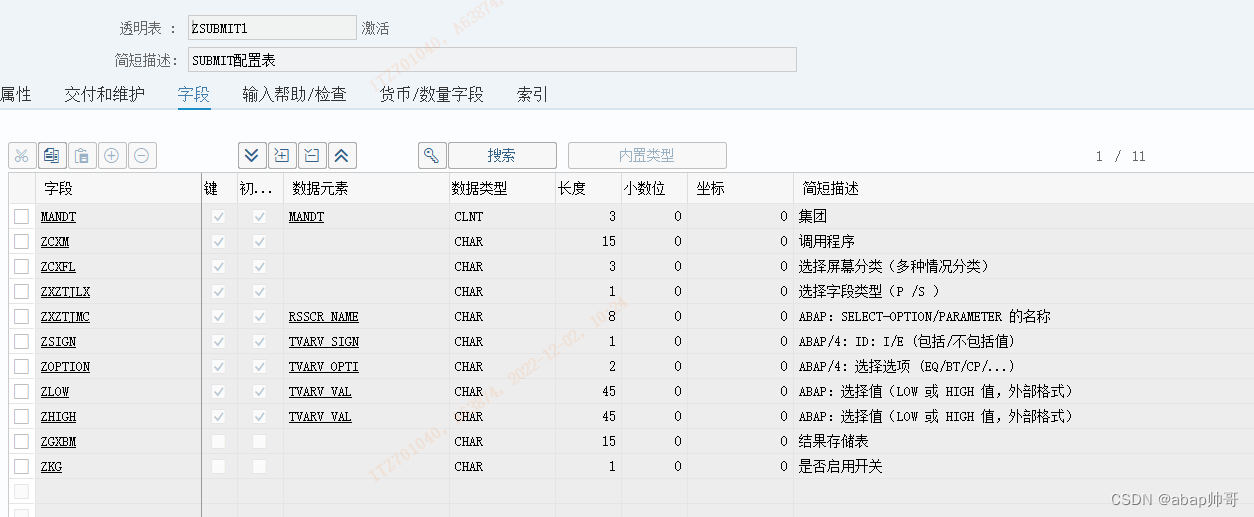Select the ZCXM row checkbox
Screen dimensions: 1254x517
pyautogui.click(x=21, y=241)
